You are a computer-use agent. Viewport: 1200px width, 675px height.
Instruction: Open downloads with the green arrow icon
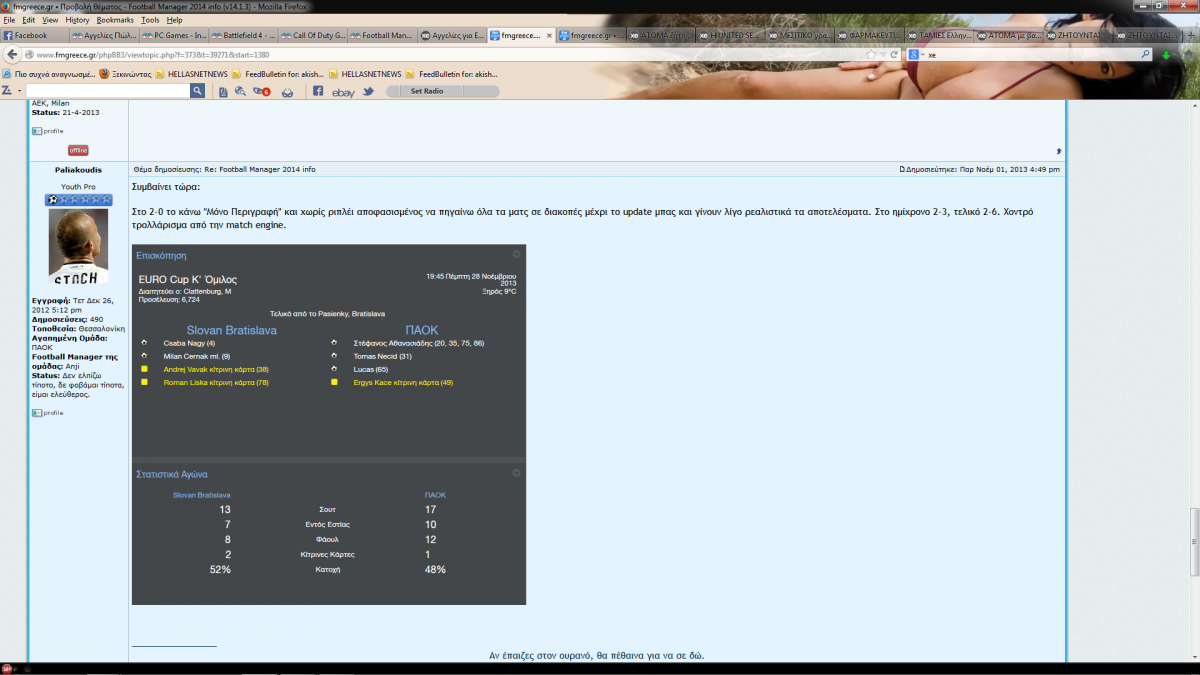pyautogui.click(x=1166, y=54)
